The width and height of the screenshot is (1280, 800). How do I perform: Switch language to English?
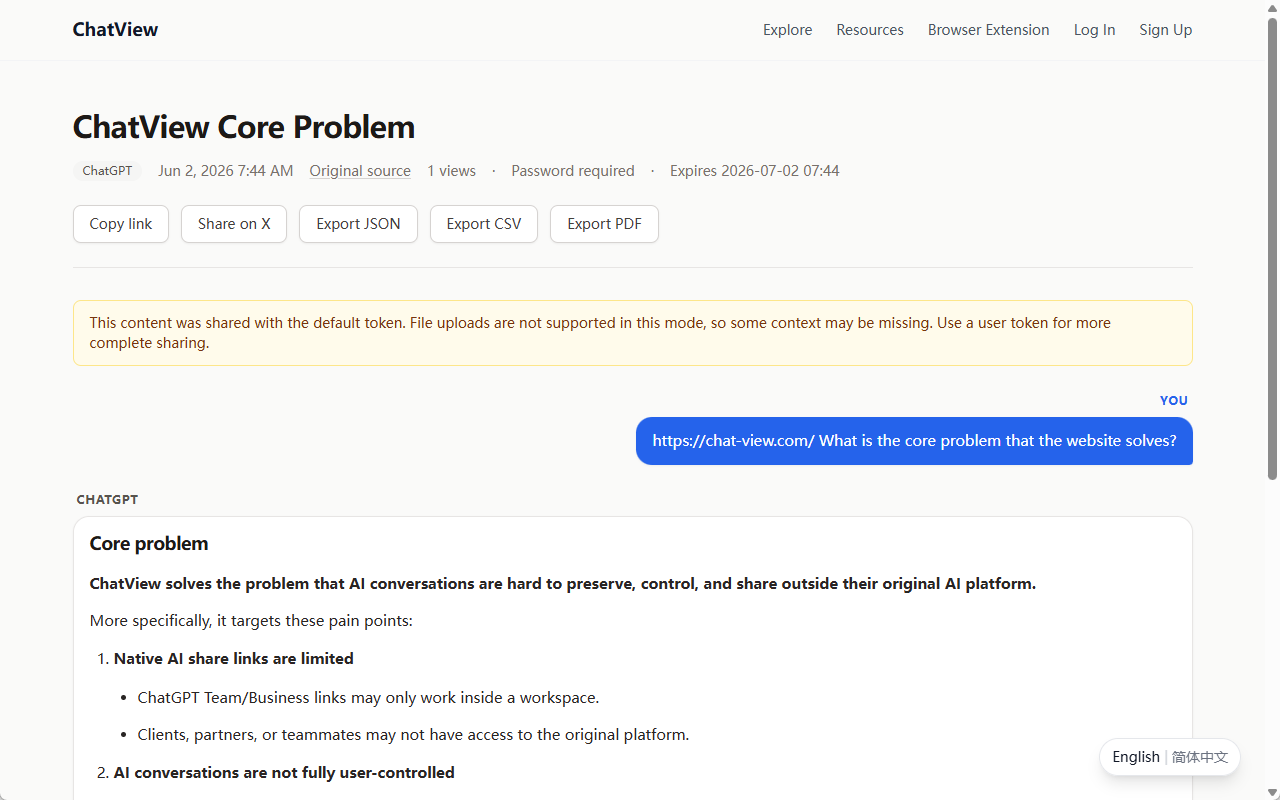coord(1136,757)
